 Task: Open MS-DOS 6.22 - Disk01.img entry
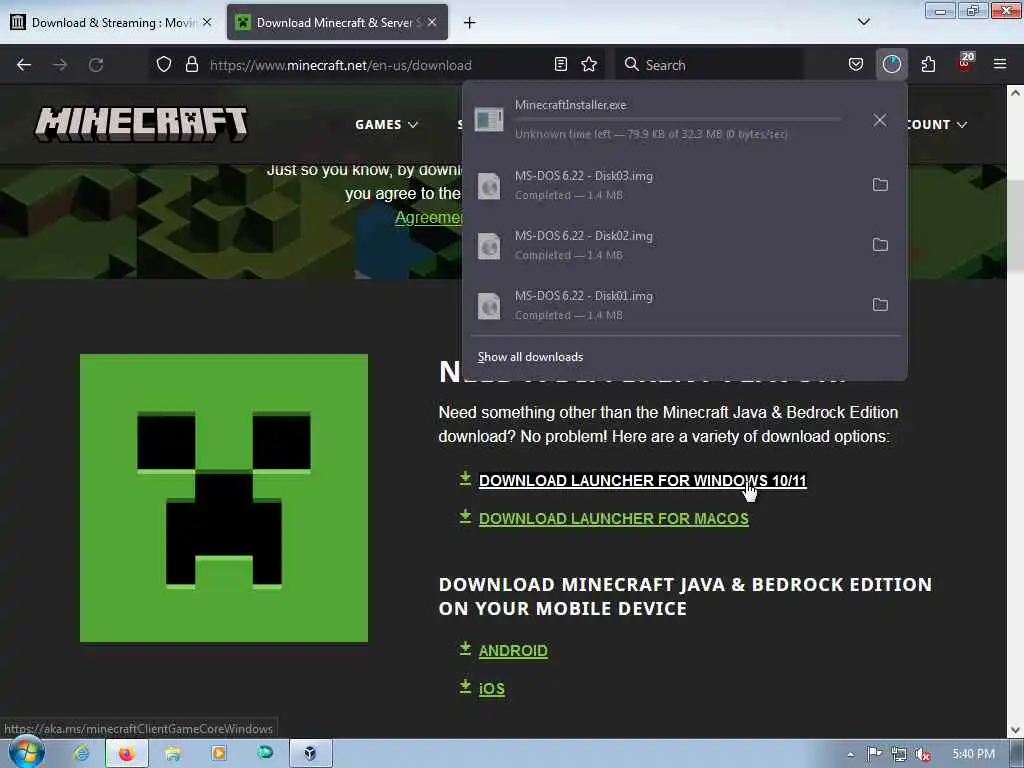point(663,305)
